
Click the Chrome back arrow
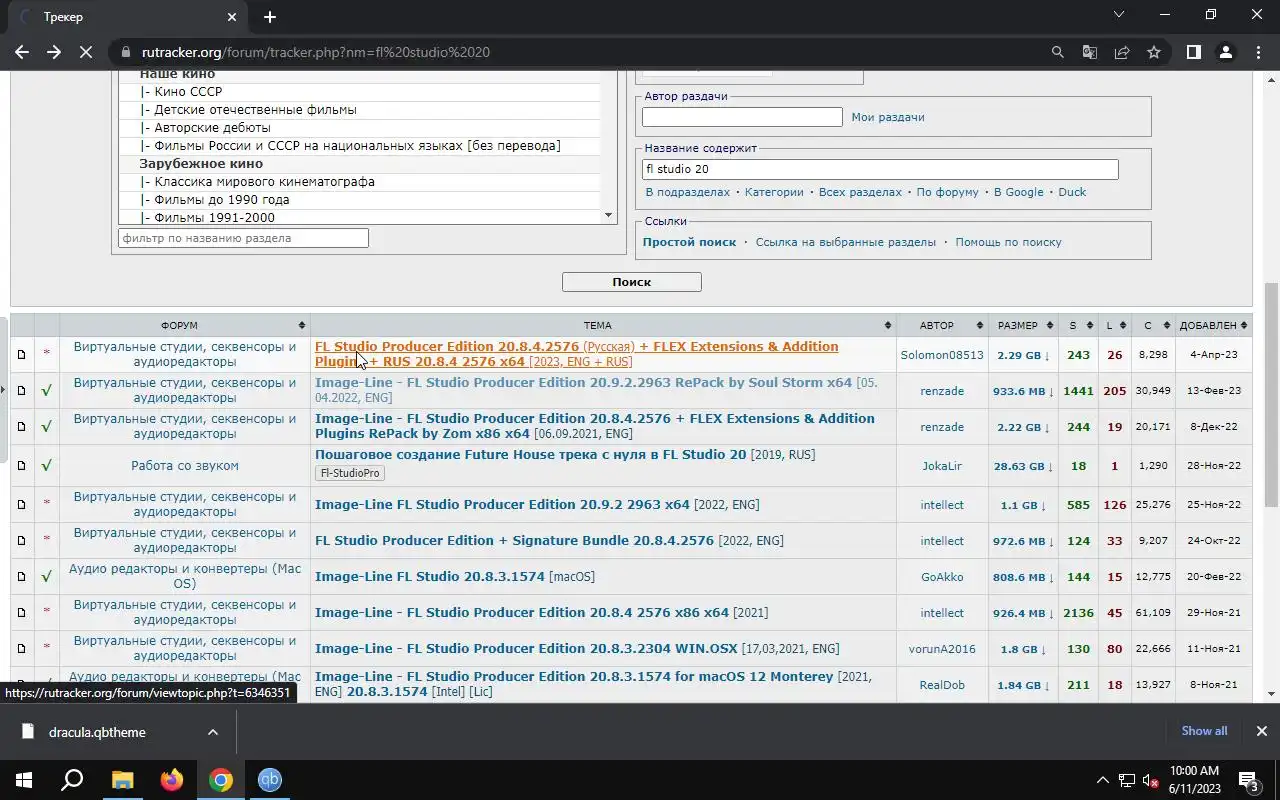22,52
